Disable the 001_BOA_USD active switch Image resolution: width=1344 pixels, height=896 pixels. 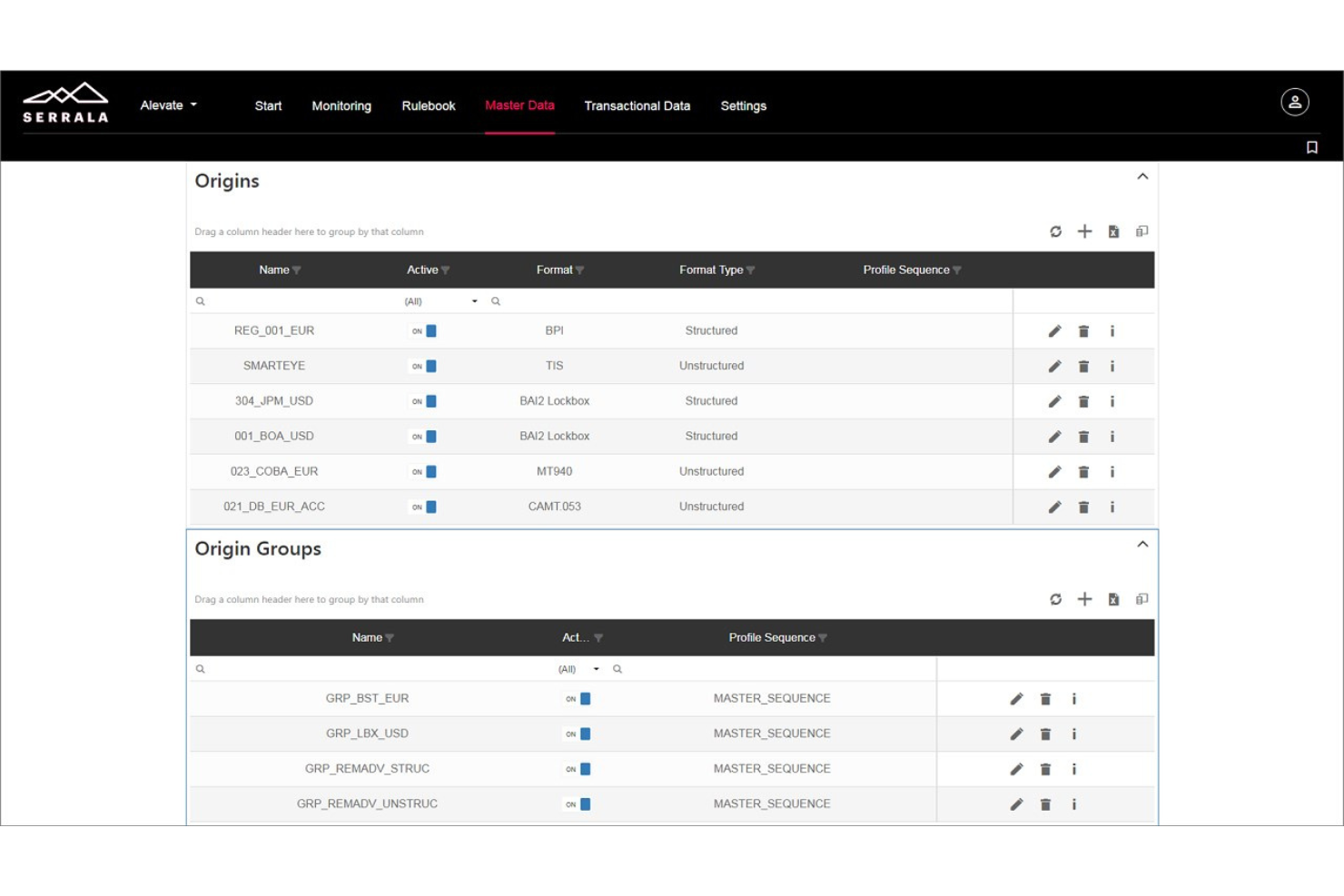click(424, 437)
